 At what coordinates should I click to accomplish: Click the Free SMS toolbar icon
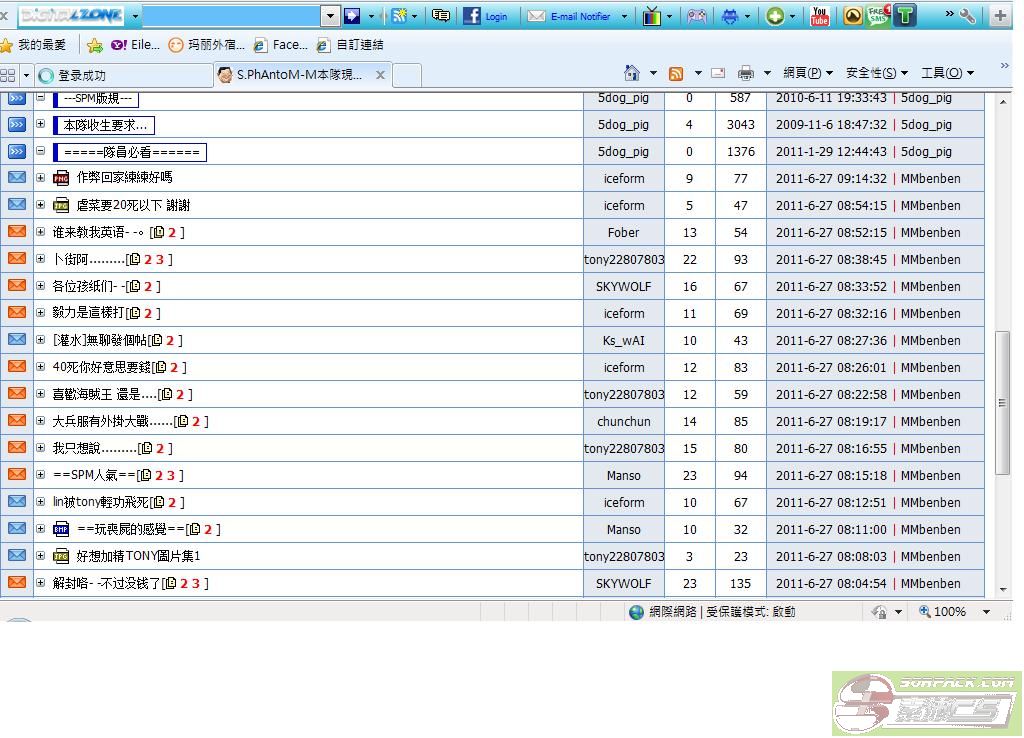(878, 15)
